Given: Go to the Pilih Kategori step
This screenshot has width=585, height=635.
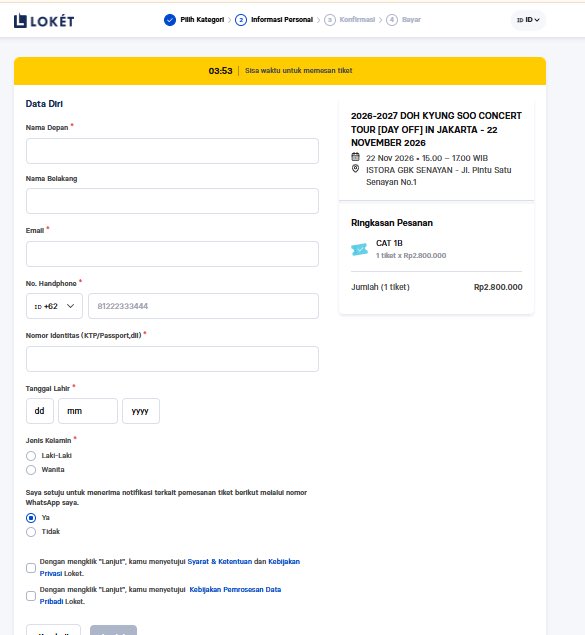Looking at the screenshot, I should 202,19.
